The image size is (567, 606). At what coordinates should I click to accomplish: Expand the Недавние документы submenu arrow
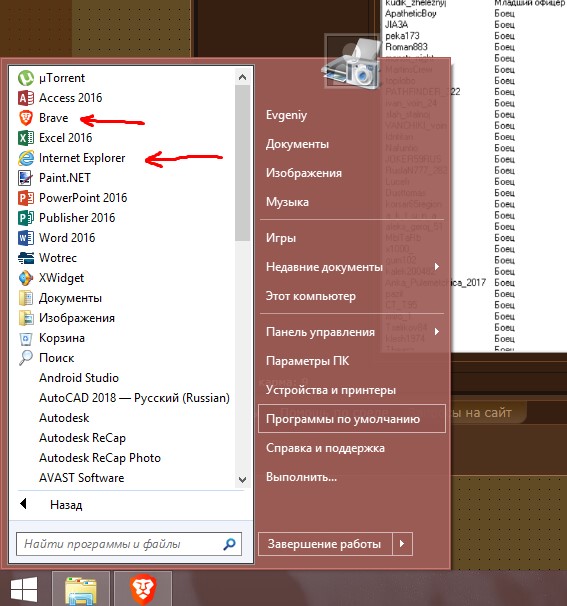click(x=437, y=267)
